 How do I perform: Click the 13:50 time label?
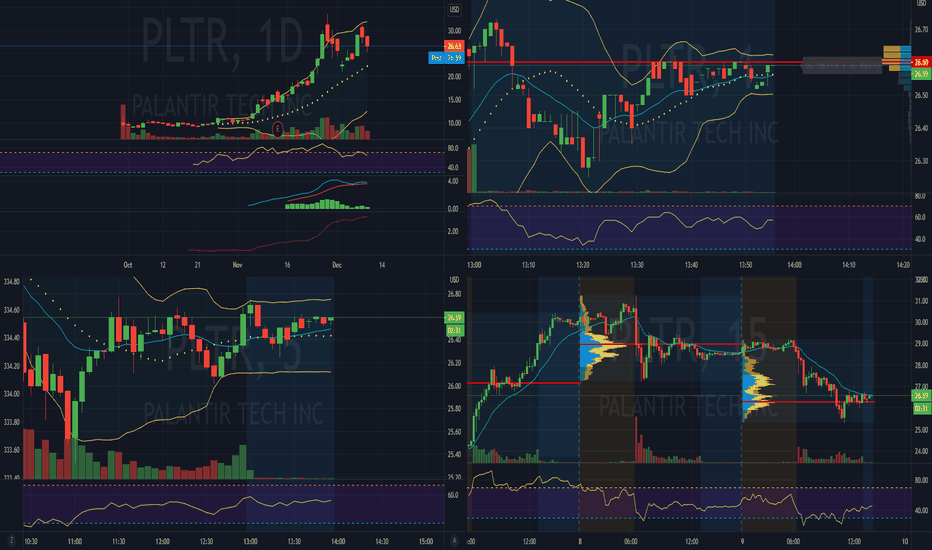[745, 265]
